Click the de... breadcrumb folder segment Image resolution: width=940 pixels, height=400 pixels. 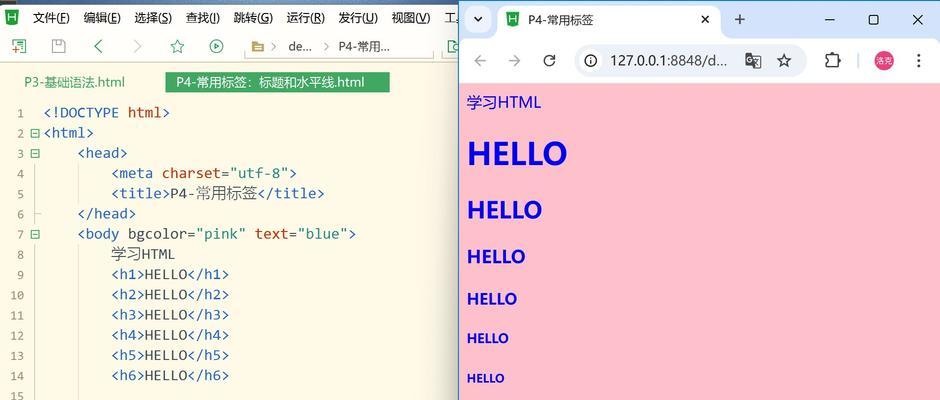tap(300, 46)
